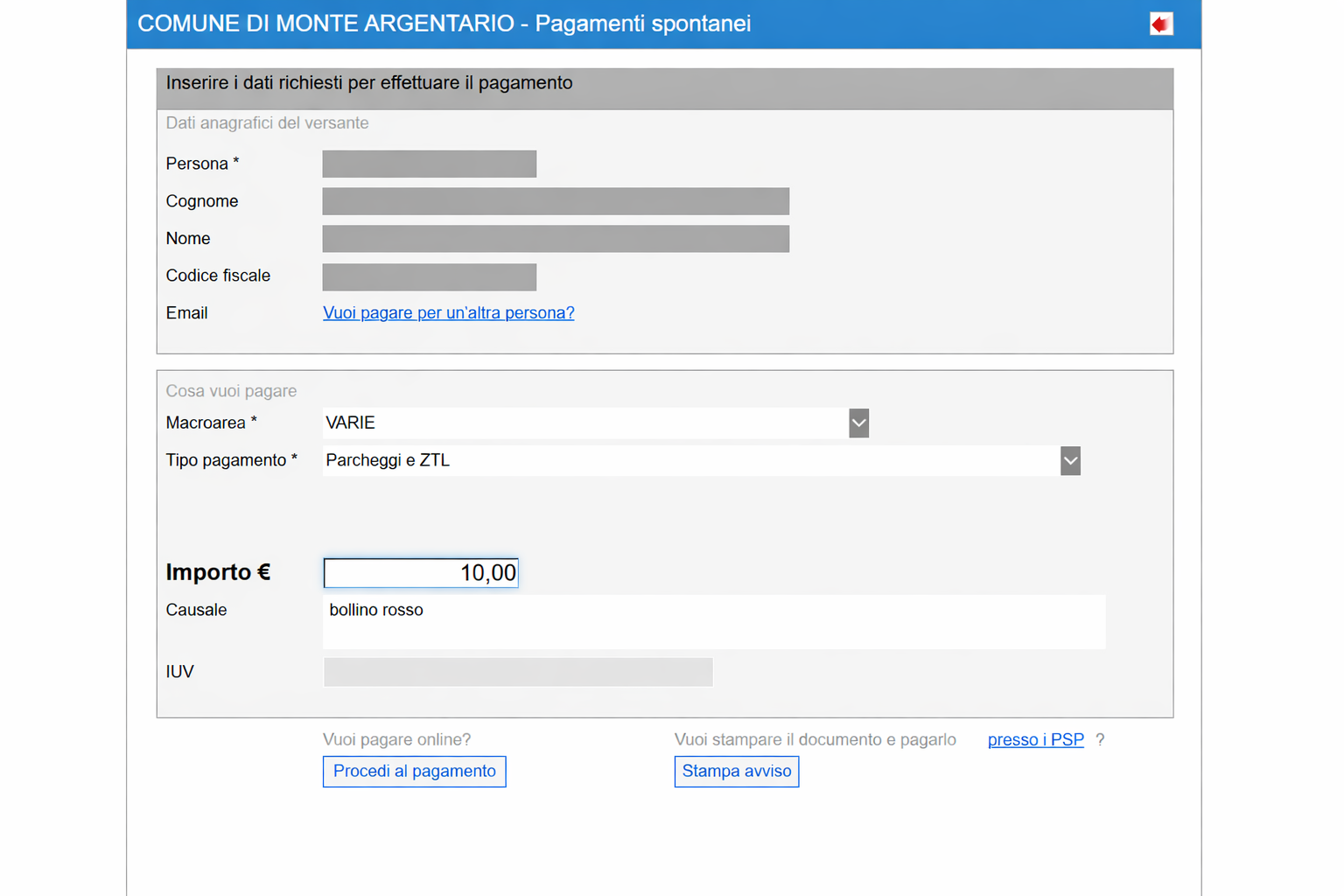Open the Parcheggi e ZTL select box
1344x896 pixels.
click(x=690, y=461)
